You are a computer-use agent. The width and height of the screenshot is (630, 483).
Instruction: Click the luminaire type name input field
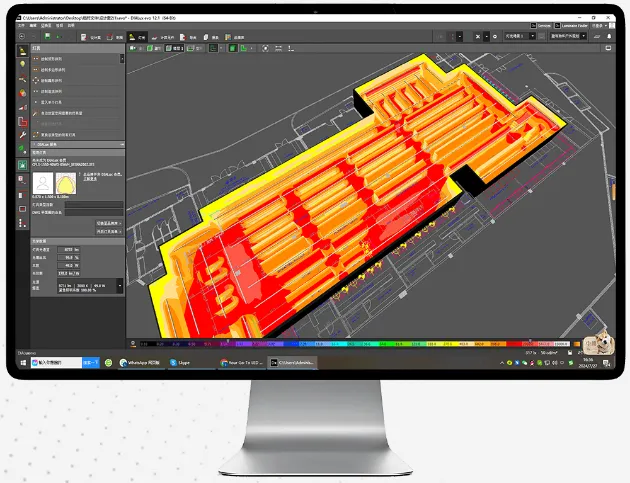[94, 205]
